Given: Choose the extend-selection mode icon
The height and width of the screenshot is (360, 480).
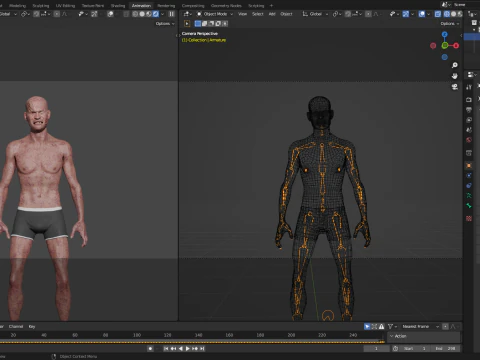Looking at the screenshot, I should pos(205,24).
